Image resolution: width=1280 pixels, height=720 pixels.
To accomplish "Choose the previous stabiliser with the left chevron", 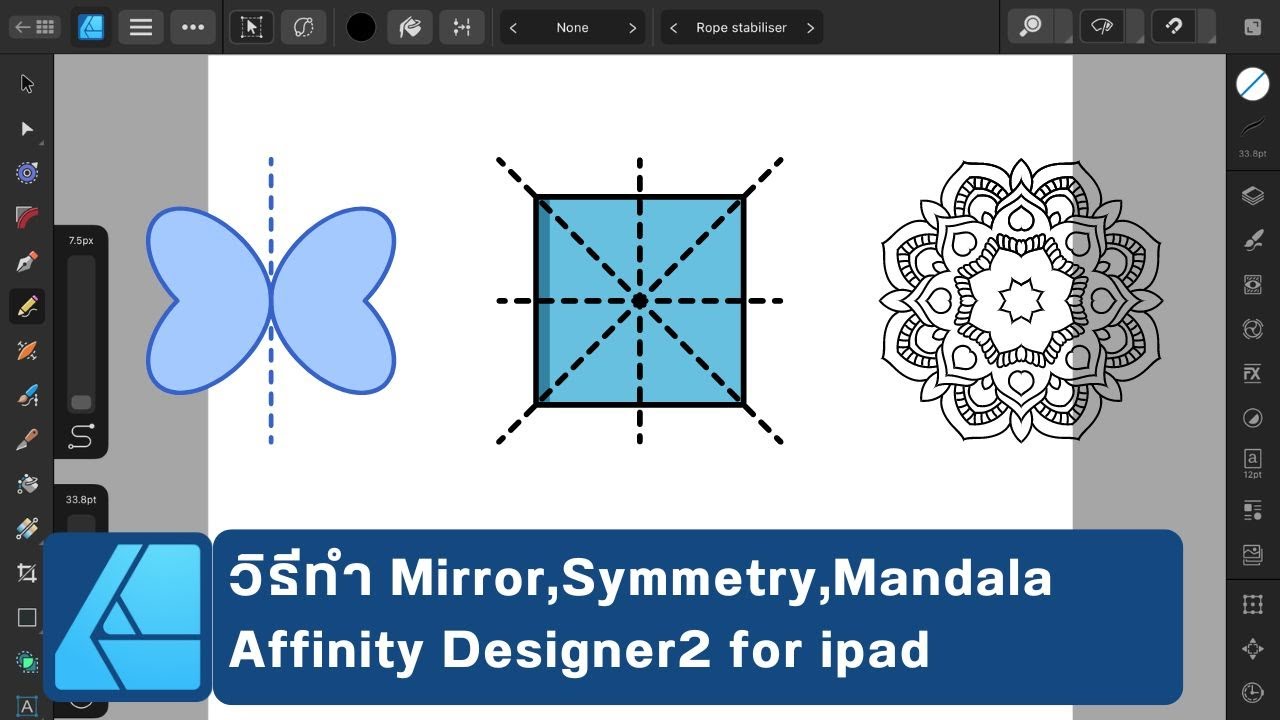I will point(673,28).
